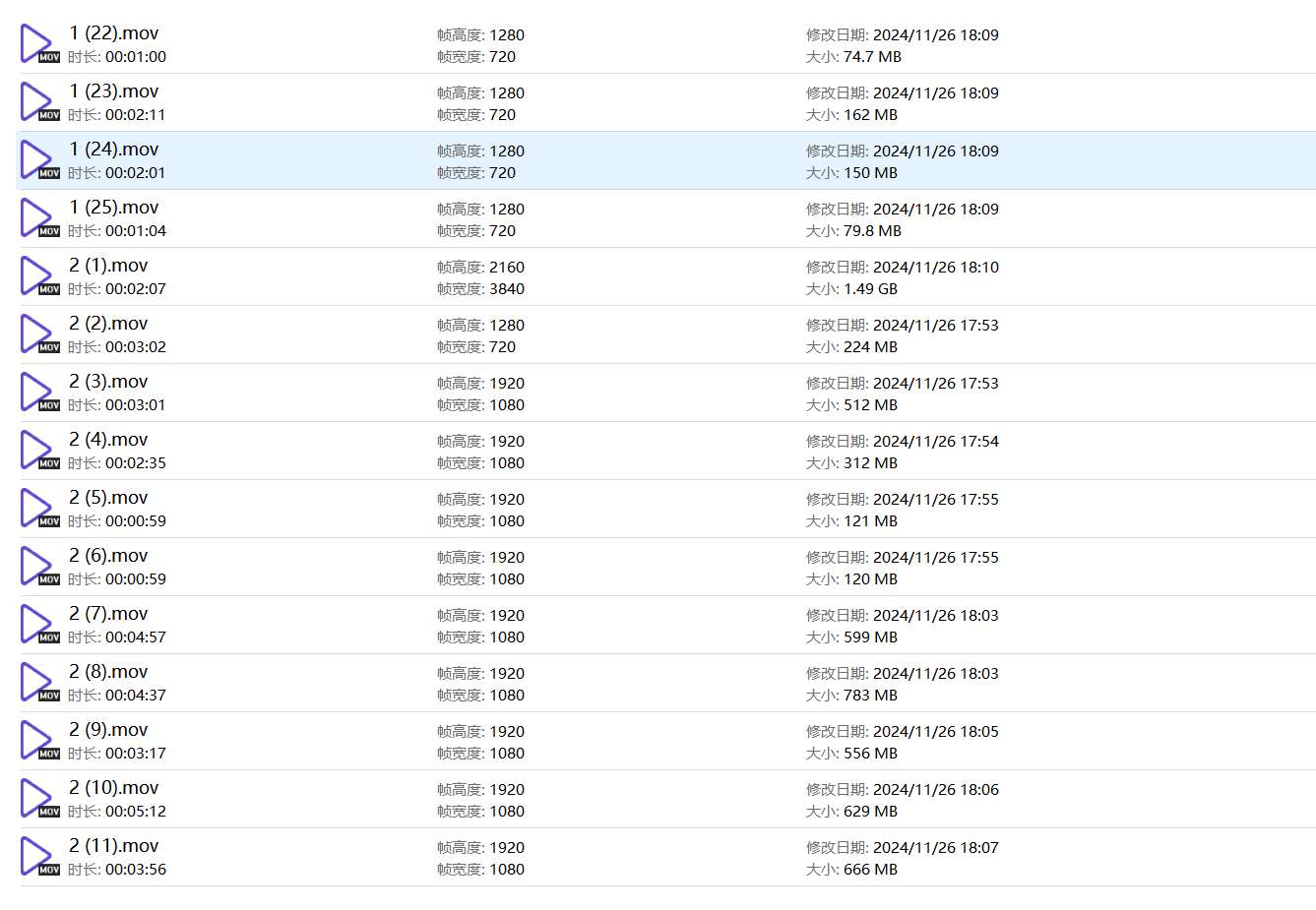Select the MOV icon of 2 (7).mov
Viewport: 1316px width, 910px height.
tap(38, 625)
